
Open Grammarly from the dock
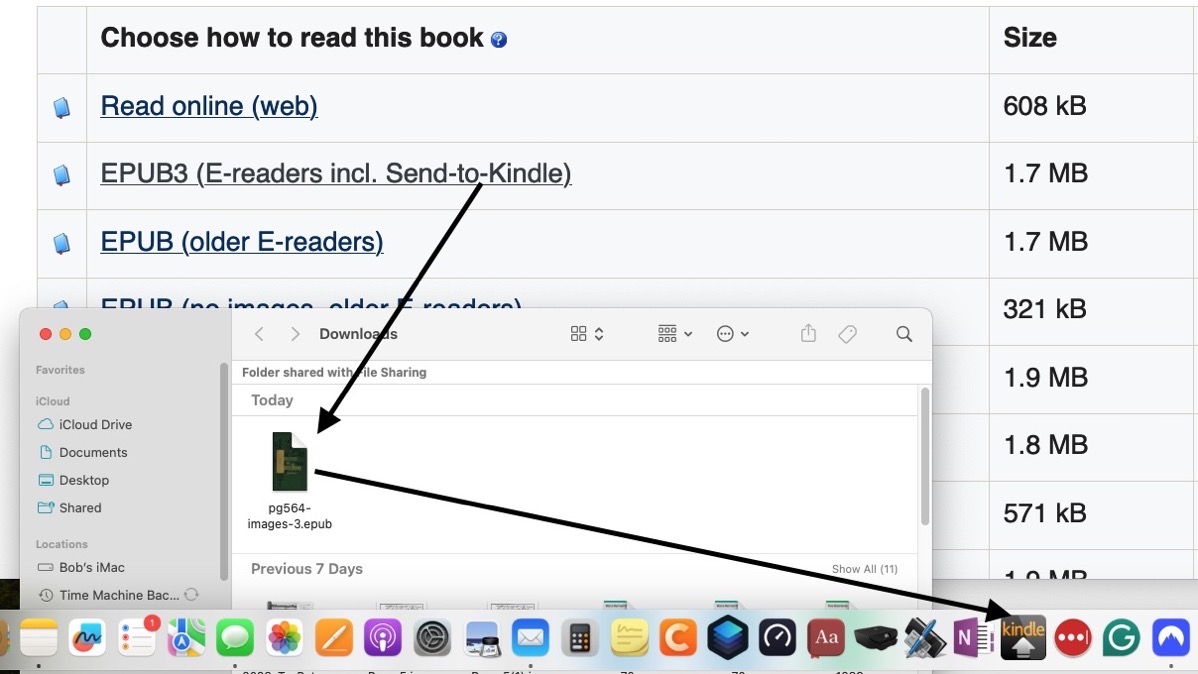[x=1121, y=637]
